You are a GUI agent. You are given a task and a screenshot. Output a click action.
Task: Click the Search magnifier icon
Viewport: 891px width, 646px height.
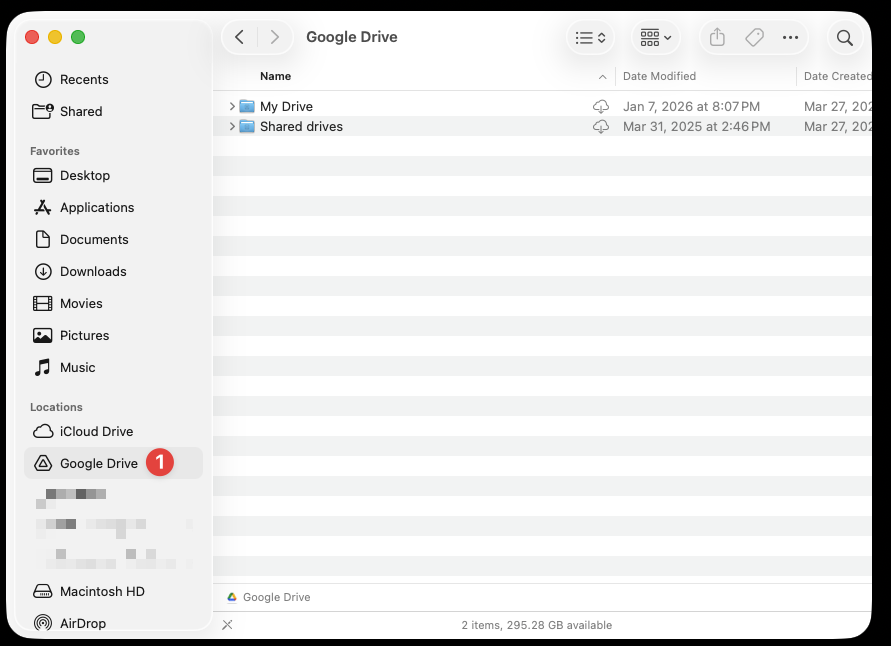tap(845, 38)
